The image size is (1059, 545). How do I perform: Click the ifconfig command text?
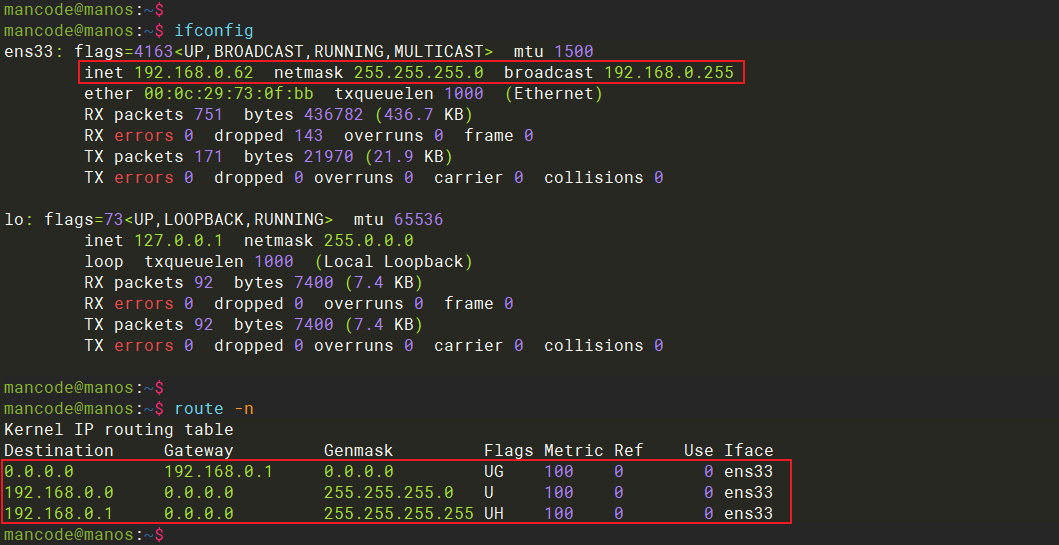point(214,30)
